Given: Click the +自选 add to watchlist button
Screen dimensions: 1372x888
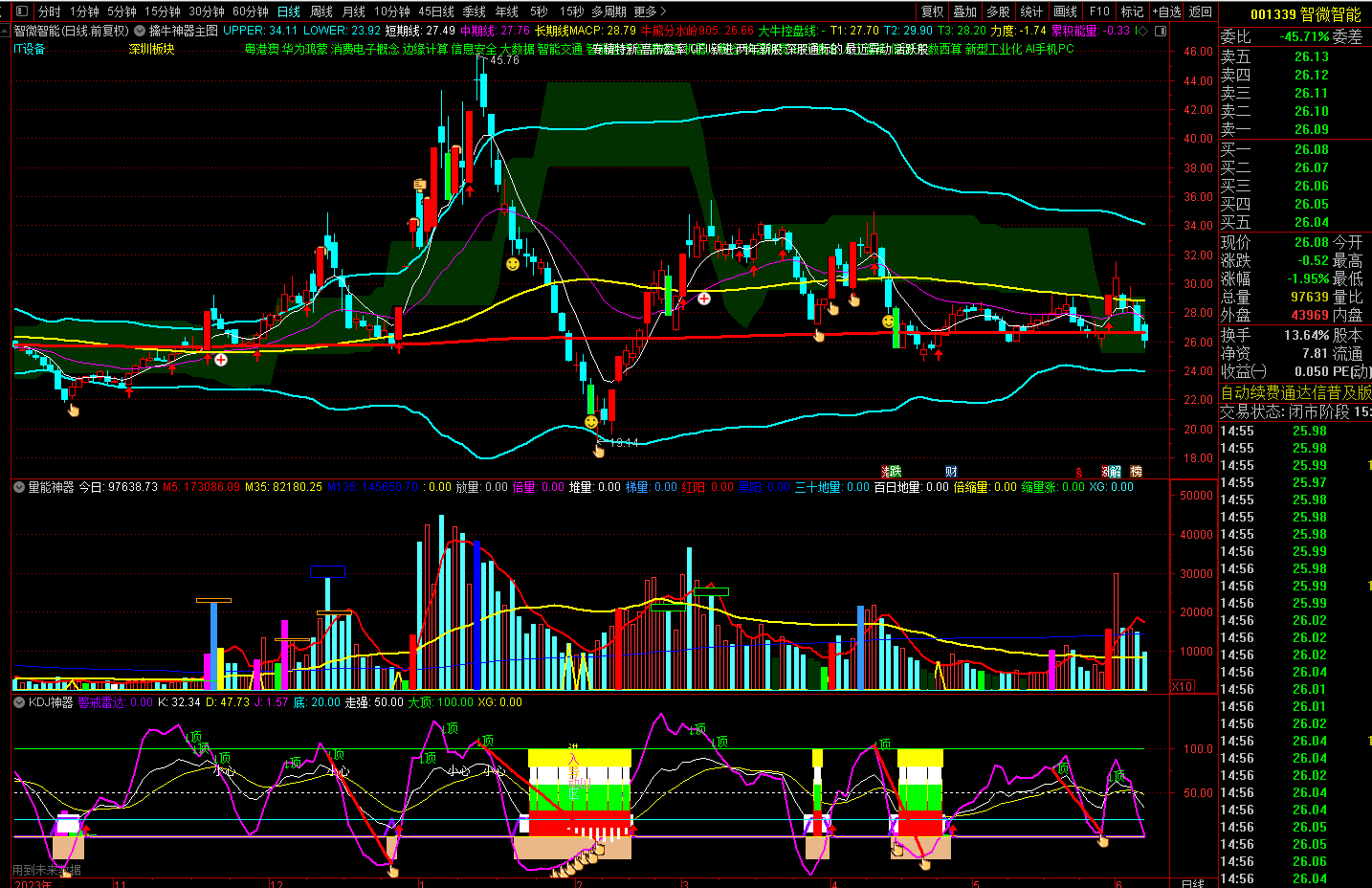Looking at the screenshot, I should coord(1166,11).
